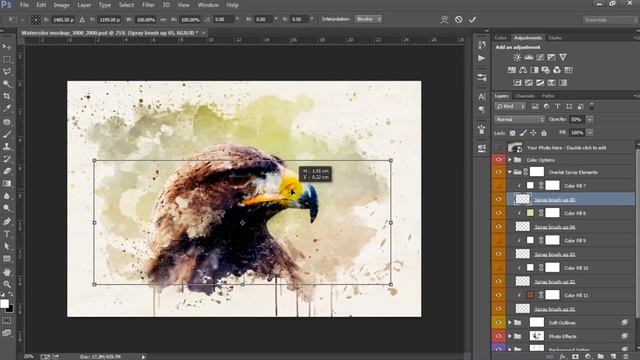Toggle visibility of Overlat Spray Elements group

[498, 172]
